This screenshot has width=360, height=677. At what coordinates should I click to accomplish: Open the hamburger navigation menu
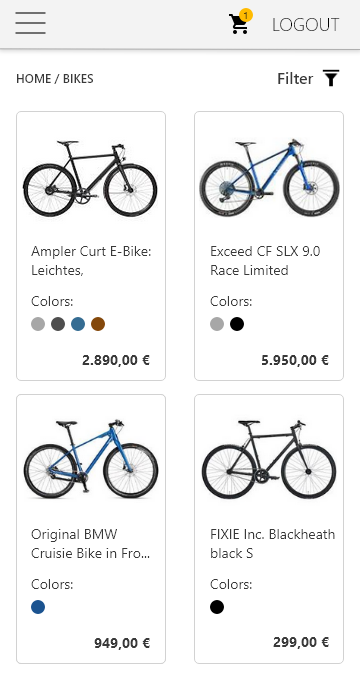pos(30,23)
